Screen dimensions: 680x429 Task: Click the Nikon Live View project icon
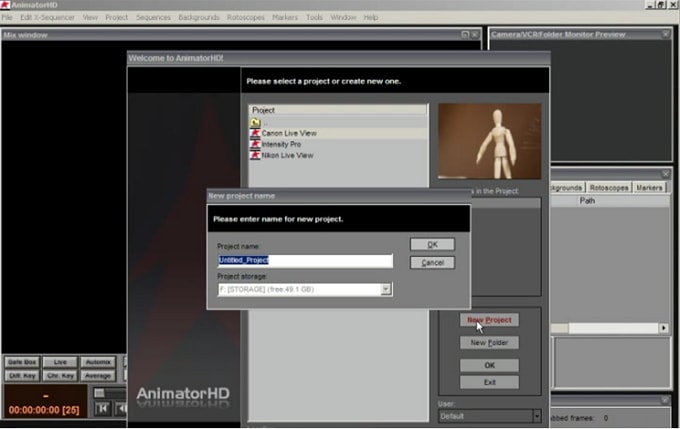point(255,155)
